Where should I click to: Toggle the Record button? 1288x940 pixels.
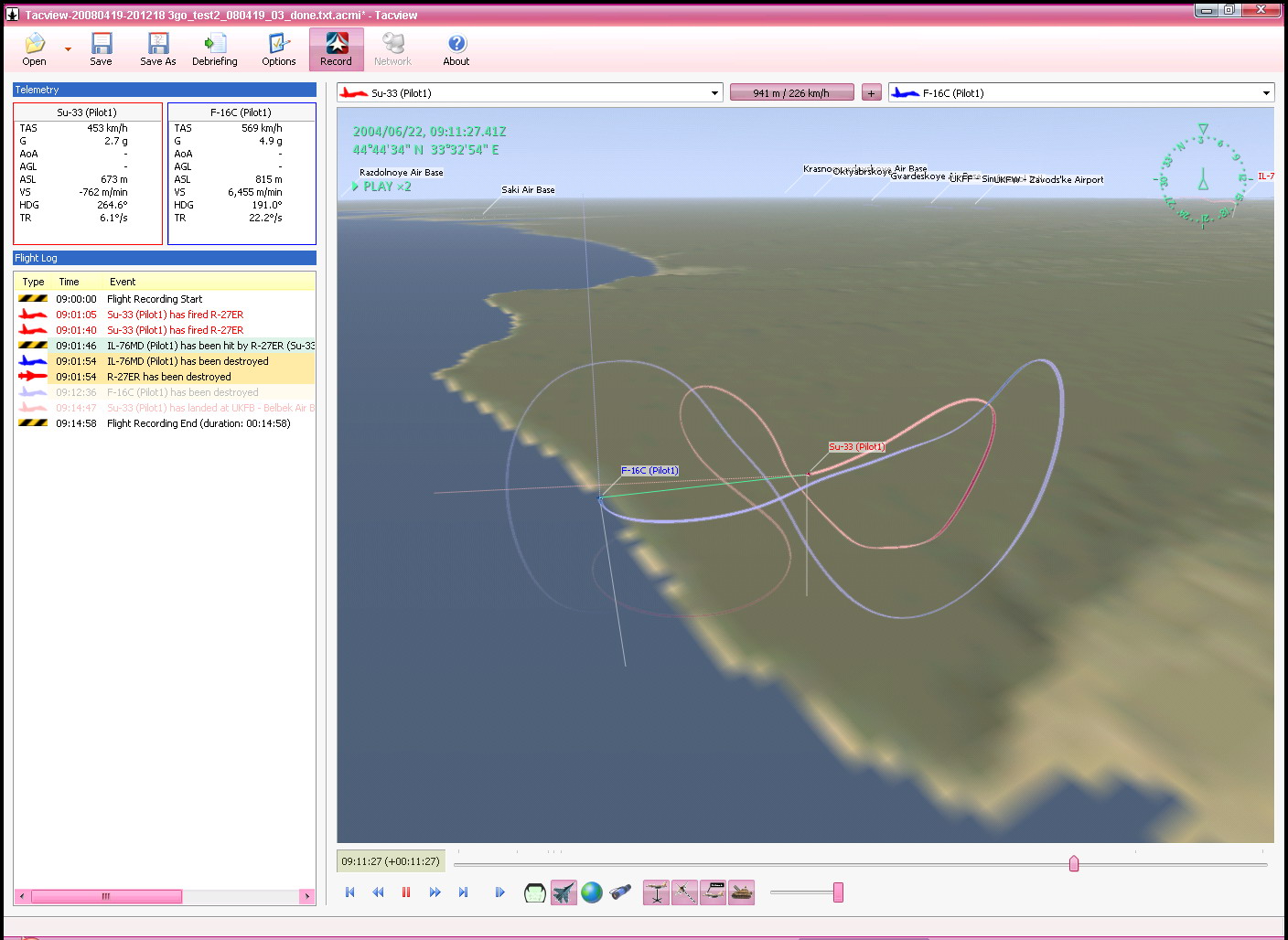[x=336, y=48]
